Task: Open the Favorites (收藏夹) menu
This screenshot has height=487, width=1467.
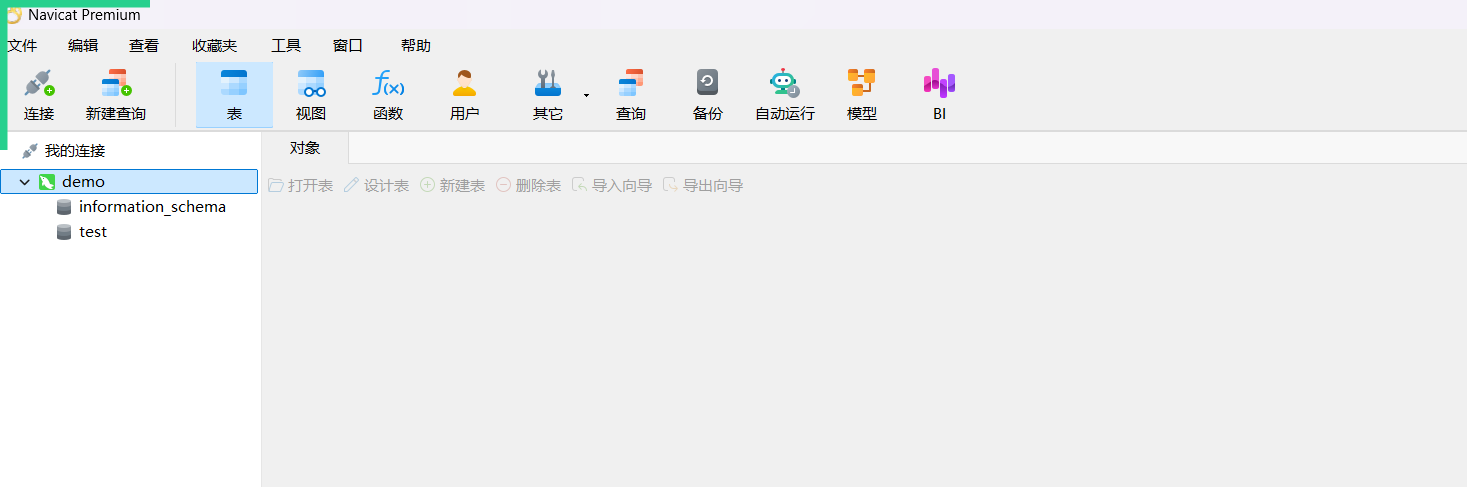Action: pyautogui.click(x=215, y=46)
